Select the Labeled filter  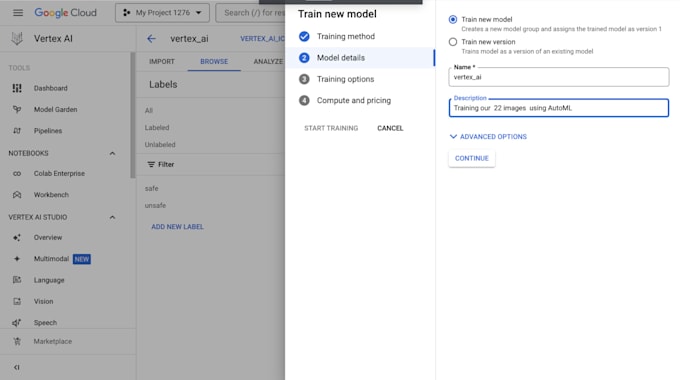[157, 128]
